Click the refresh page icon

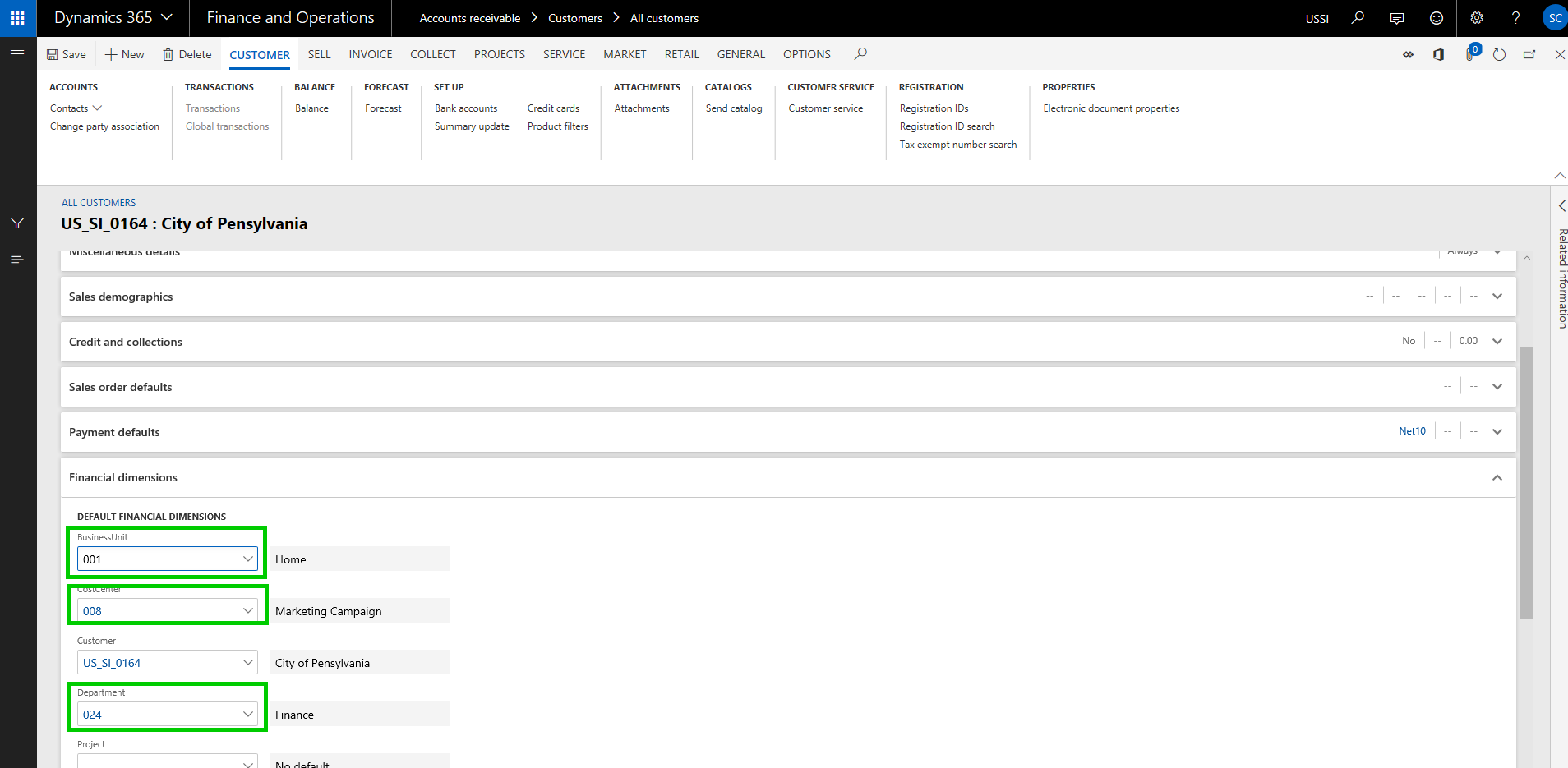[x=1499, y=54]
